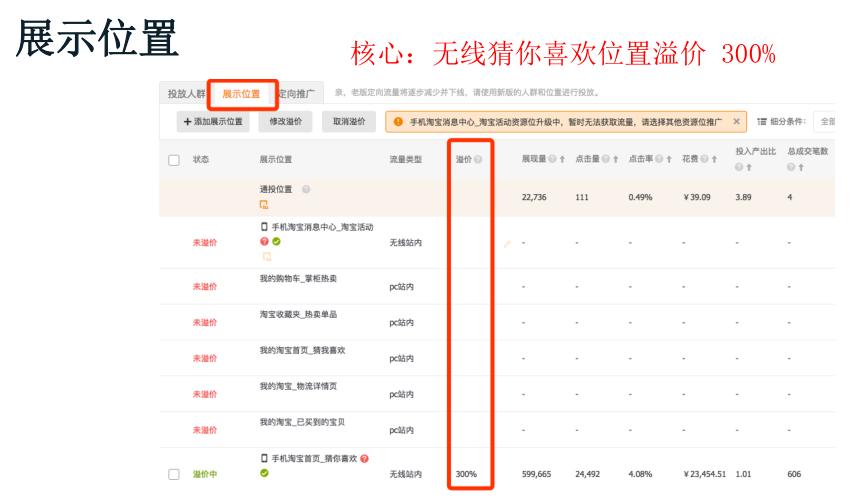This screenshot has height=498, width=852.
Task: Click the green 溢价中 status
Action: (x=205, y=474)
